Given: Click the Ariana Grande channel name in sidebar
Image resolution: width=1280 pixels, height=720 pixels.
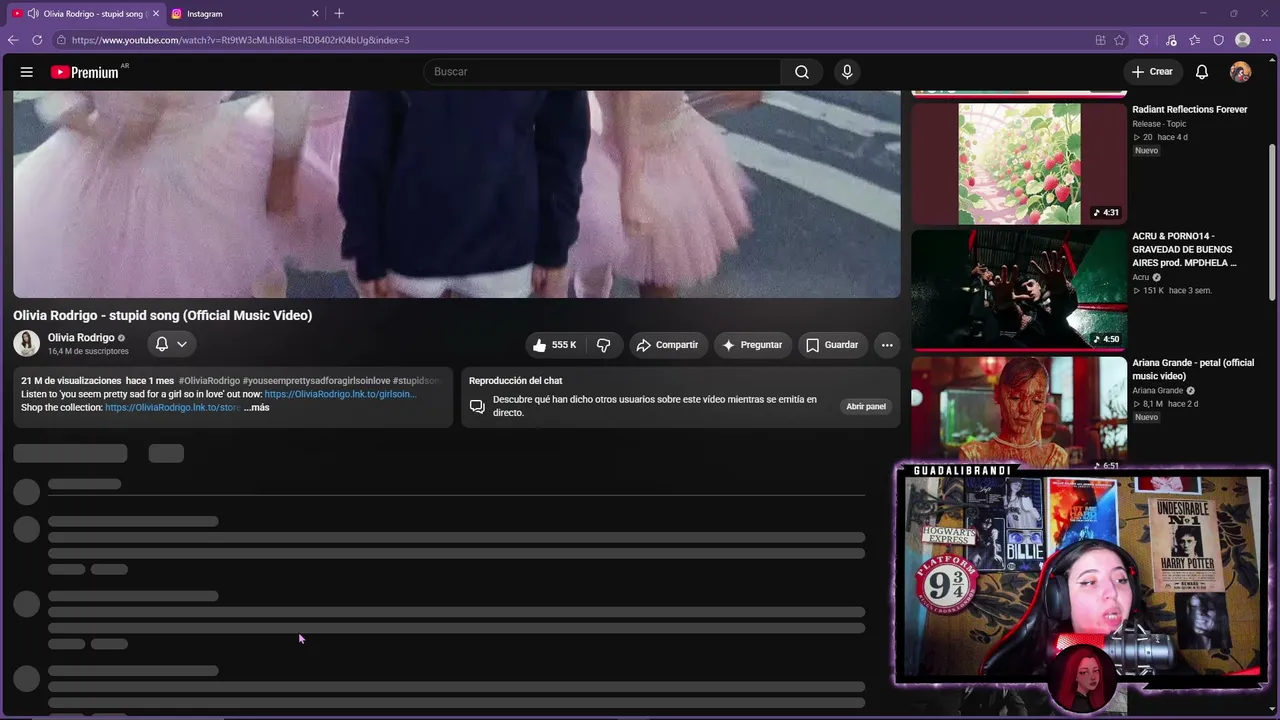Looking at the screenshot, I should (1158, 391).
